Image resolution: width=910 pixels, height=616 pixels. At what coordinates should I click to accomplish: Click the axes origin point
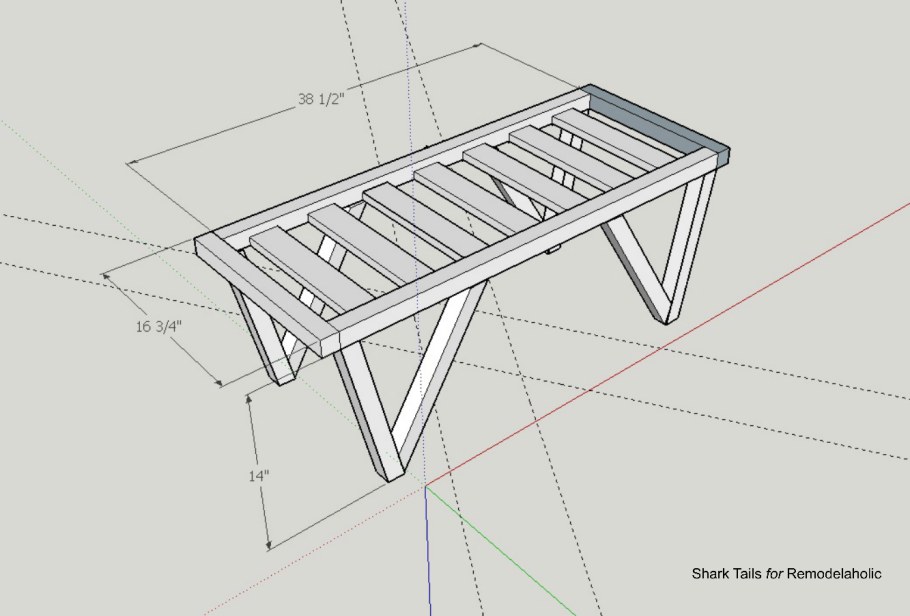point(426,487)
